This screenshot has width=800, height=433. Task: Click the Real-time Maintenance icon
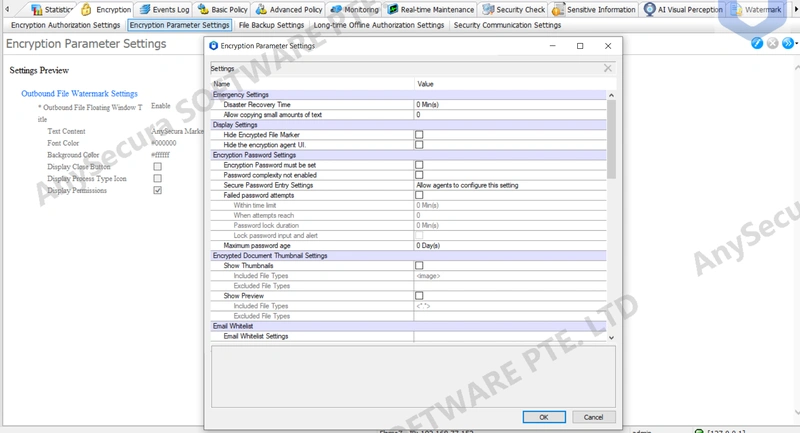pyautogui.click(x=392, y=9)
